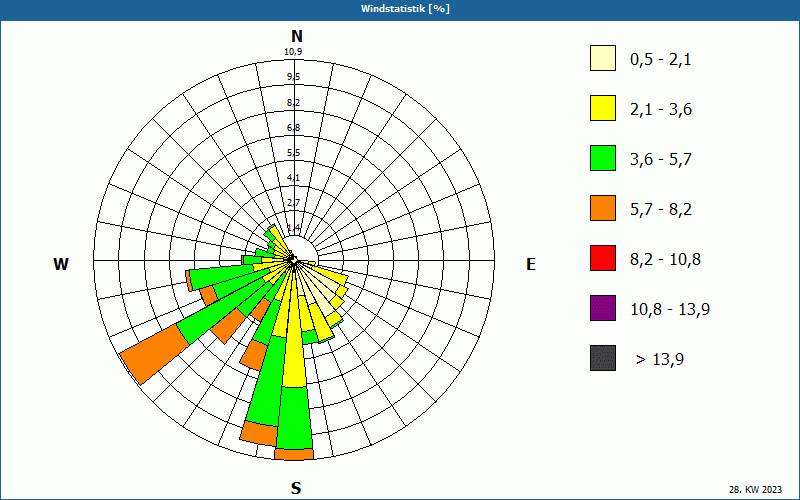Click the legend label '0,5 - 2,1'
Screen dimensions: 800x500
[x=660, y=60]
